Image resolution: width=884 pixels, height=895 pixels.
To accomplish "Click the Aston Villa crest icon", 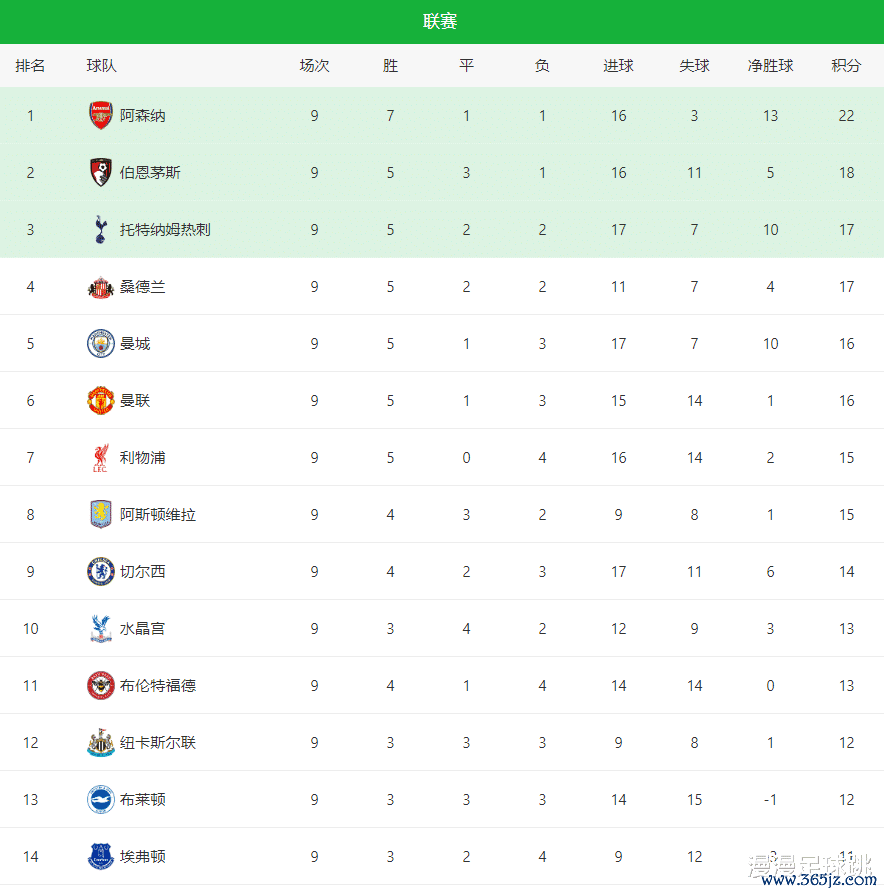I will [x=101, y=515].
